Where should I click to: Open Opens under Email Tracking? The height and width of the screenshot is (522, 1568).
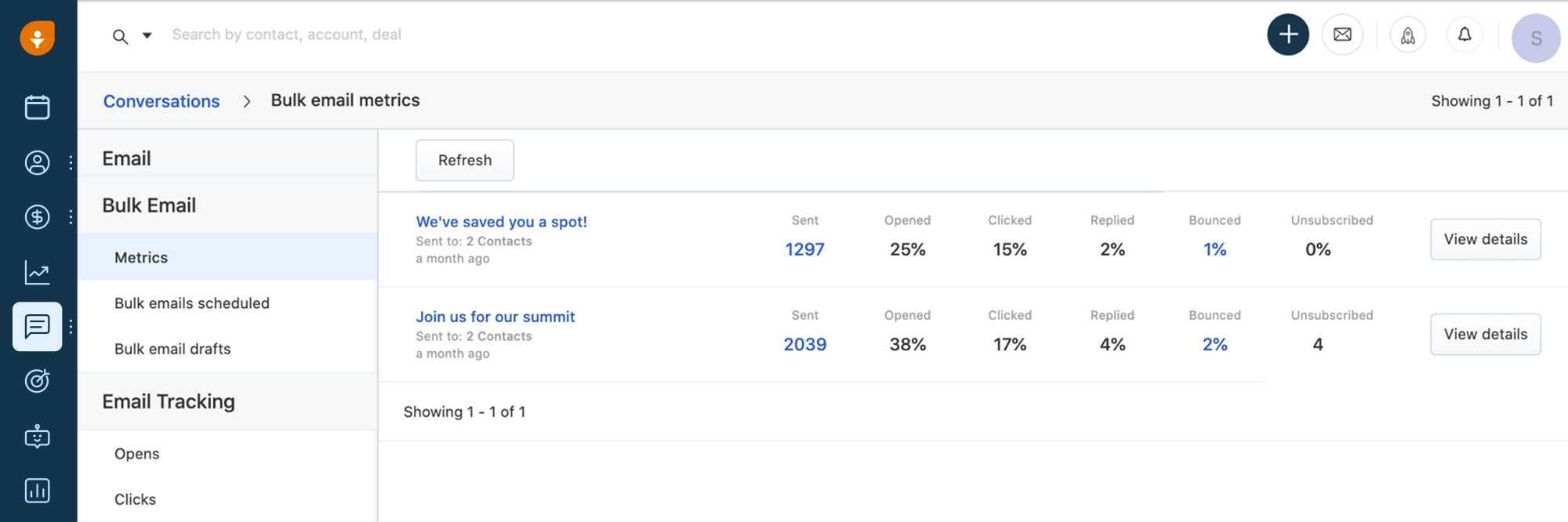(137, 453)
